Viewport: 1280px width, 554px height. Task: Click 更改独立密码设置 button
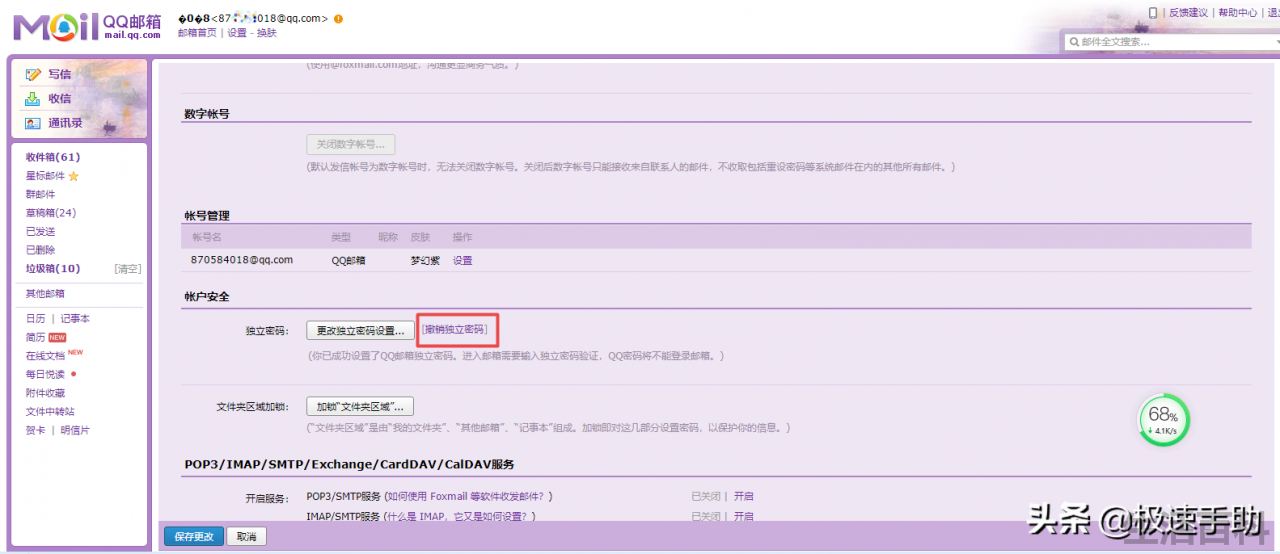point(360,330)
